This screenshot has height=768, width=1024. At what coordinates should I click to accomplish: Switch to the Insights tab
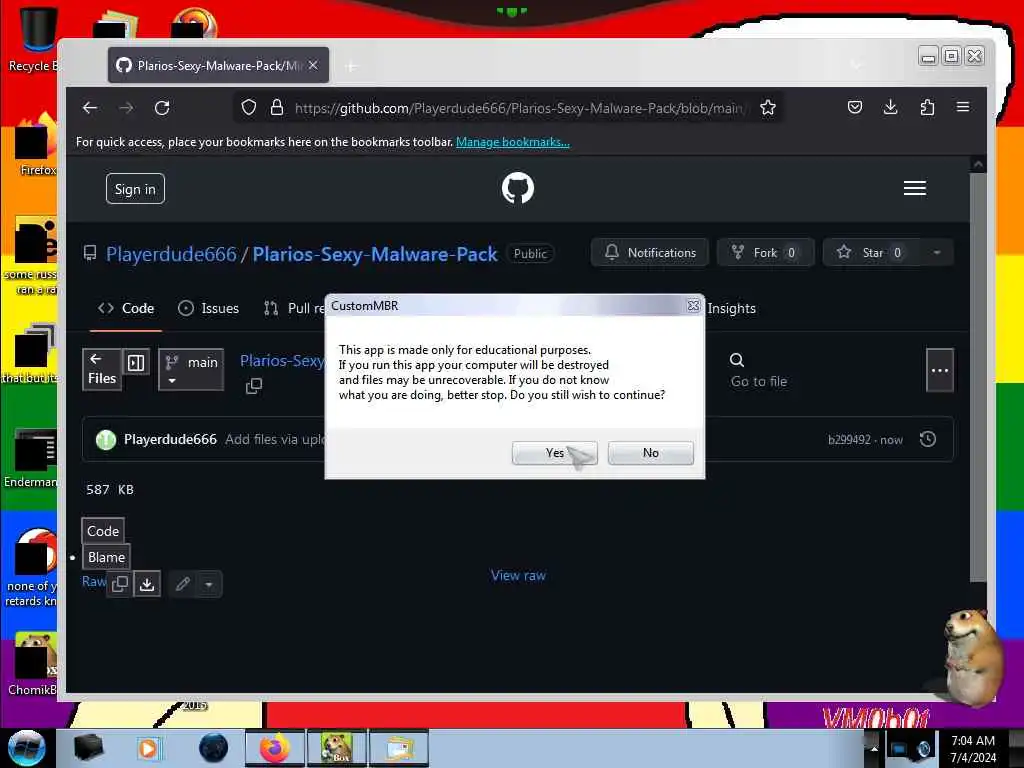(x=731, y=308)
